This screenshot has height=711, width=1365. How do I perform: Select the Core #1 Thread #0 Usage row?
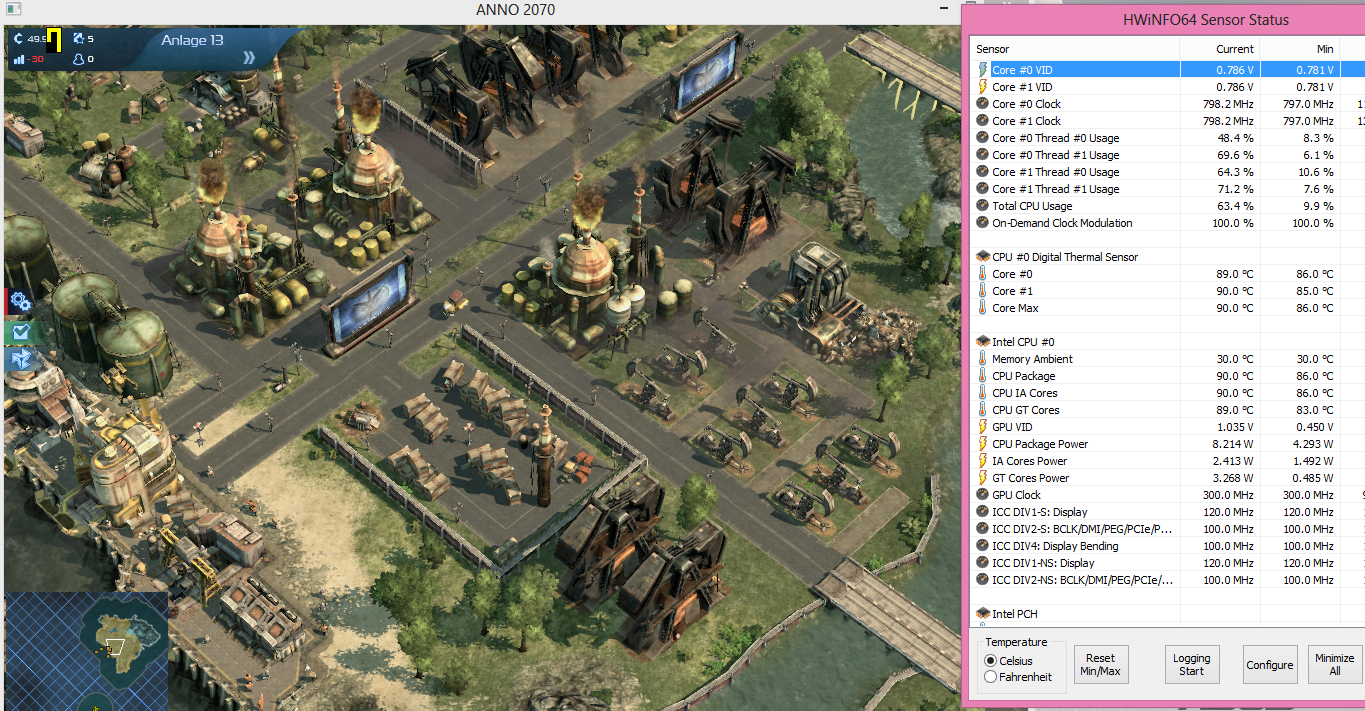point(1168,172)
